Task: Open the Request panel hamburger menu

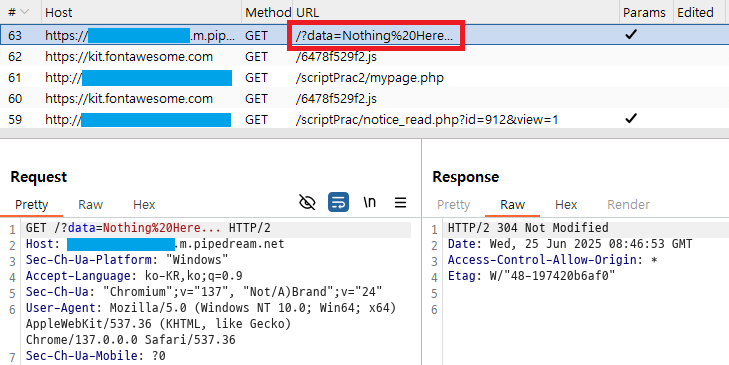Action: click(x=400, y=202)
